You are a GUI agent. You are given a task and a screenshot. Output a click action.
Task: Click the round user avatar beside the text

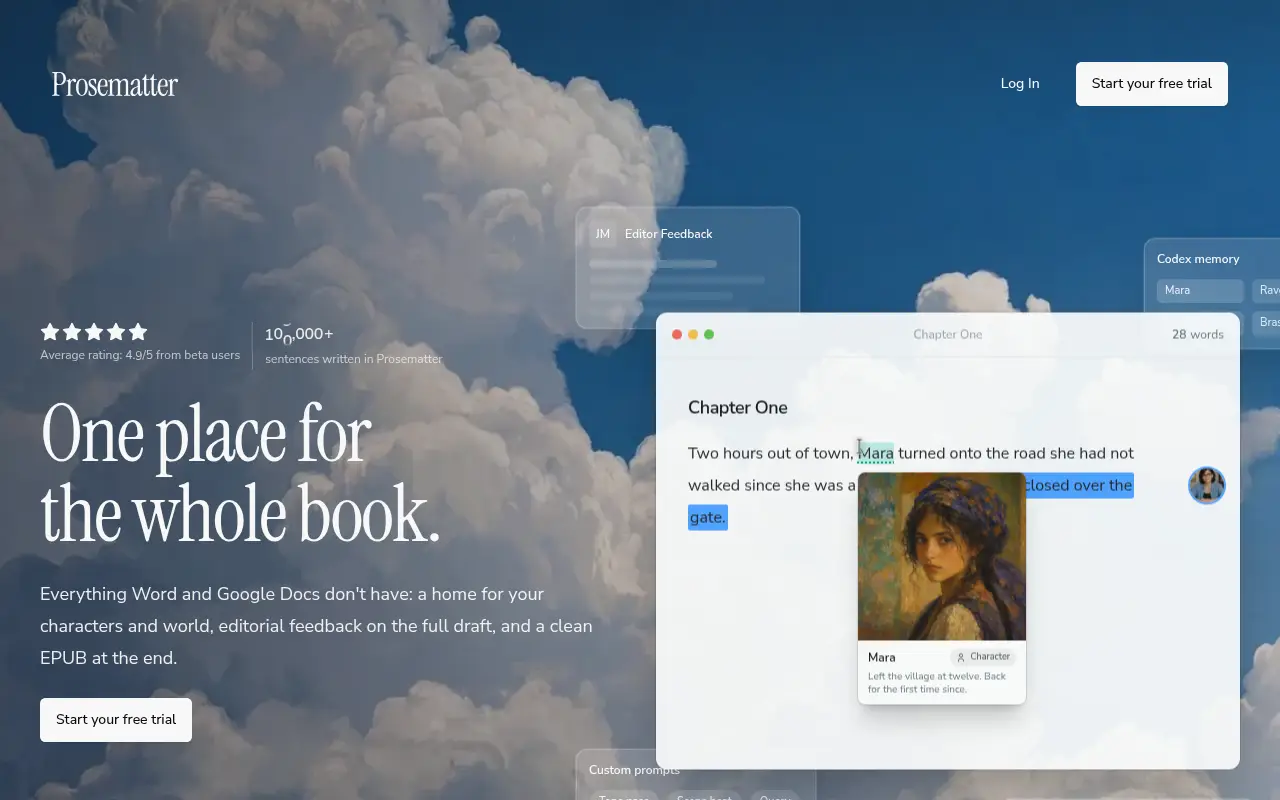1207,485
